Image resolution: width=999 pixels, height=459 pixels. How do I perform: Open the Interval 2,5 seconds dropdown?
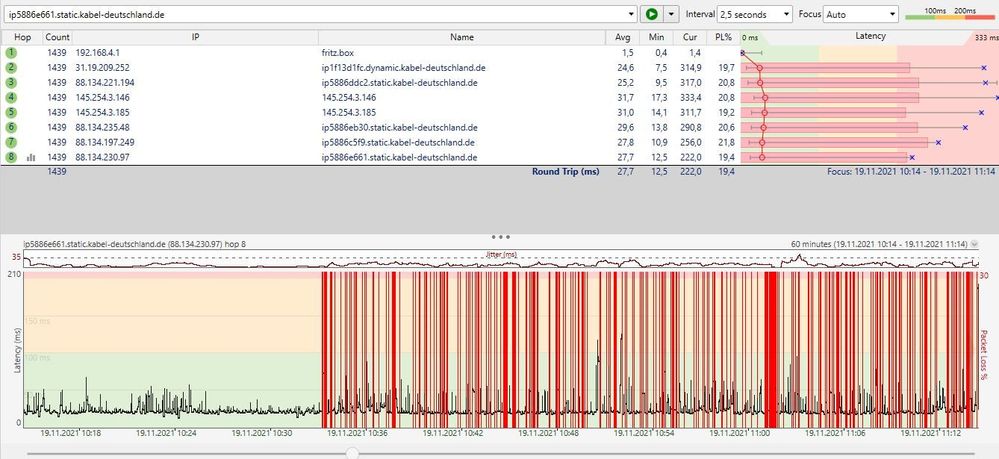754,14
